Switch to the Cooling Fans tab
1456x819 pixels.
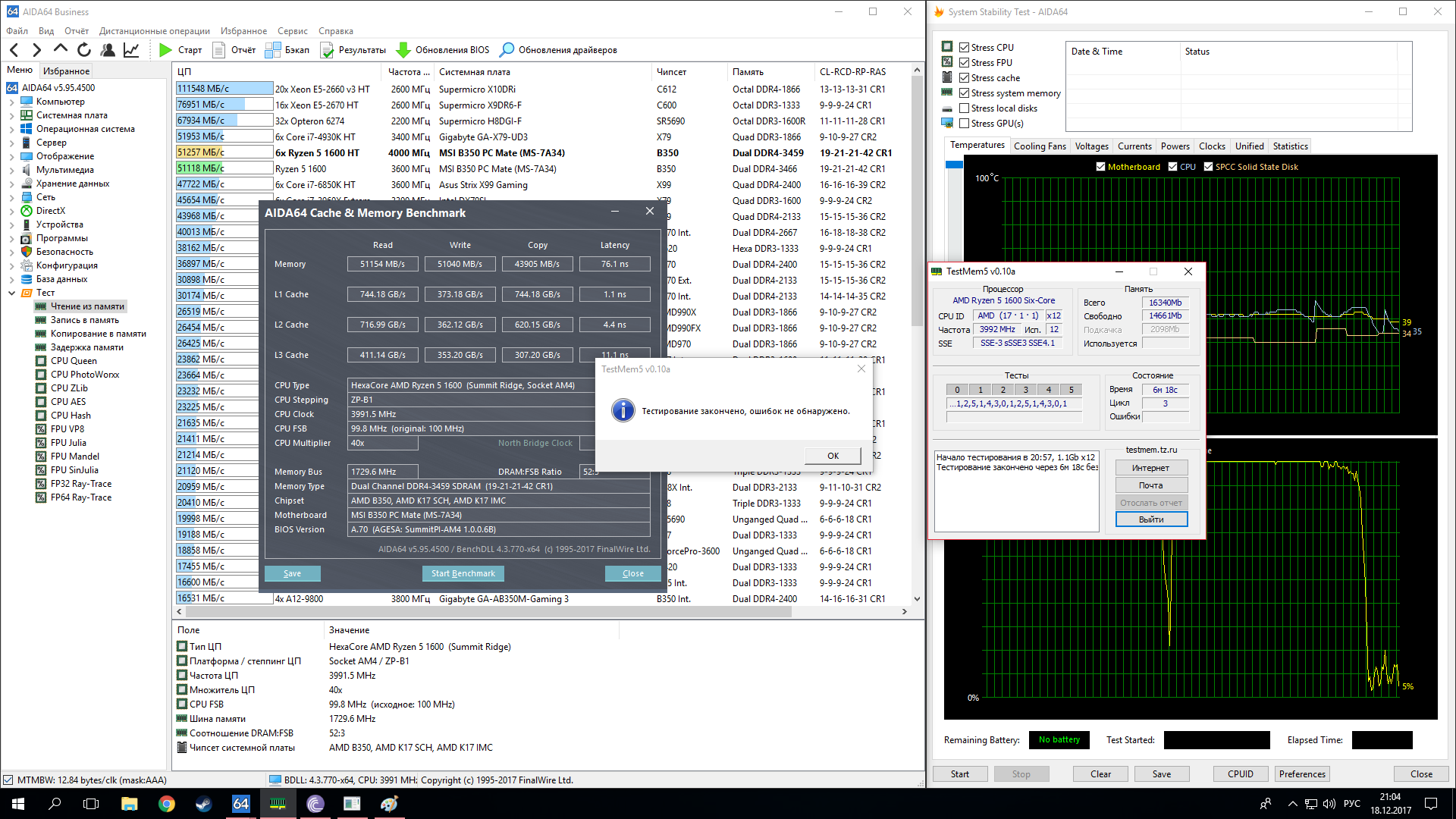(1040, 146)
